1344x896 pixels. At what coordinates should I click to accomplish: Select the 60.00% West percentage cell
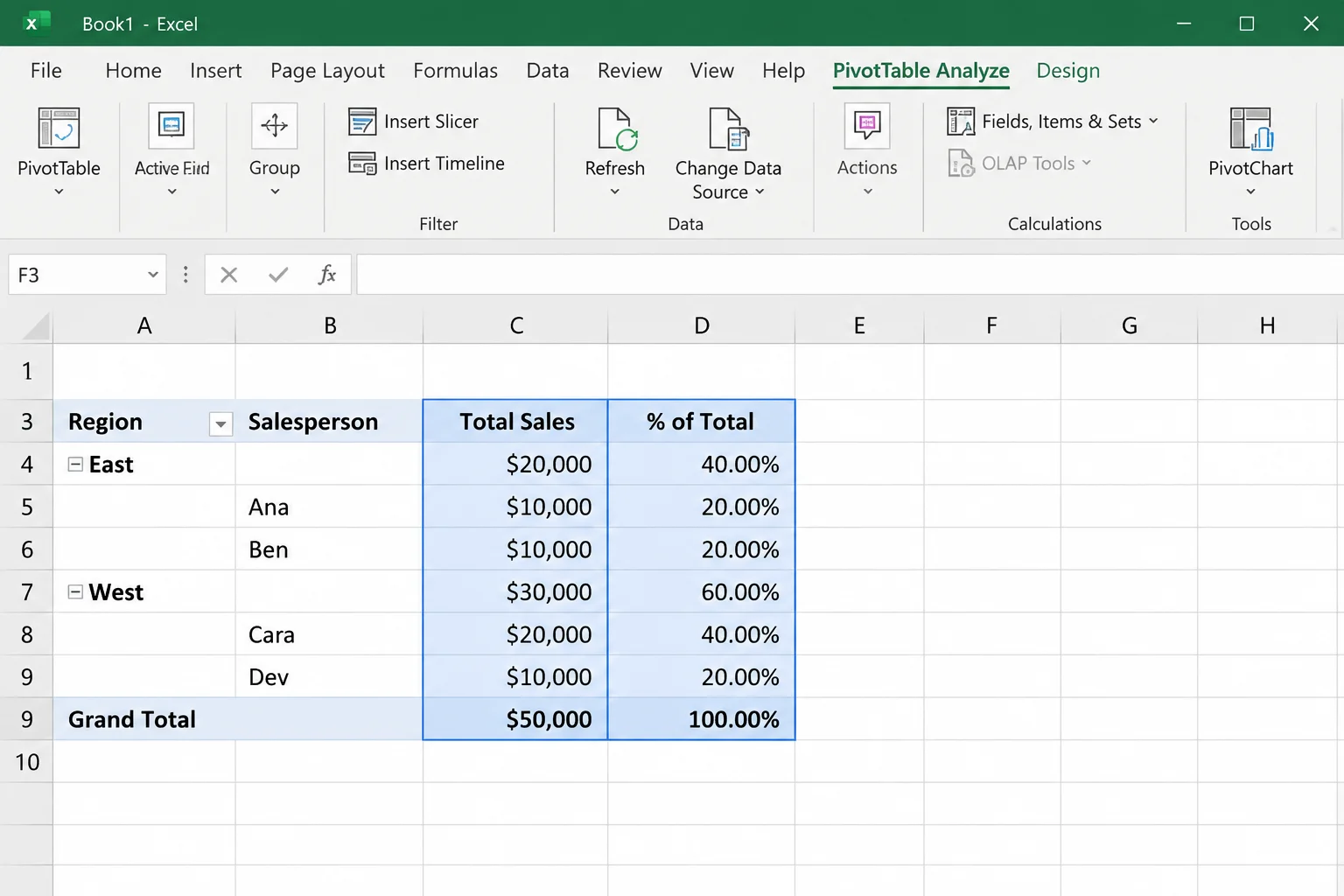[701, 592]
